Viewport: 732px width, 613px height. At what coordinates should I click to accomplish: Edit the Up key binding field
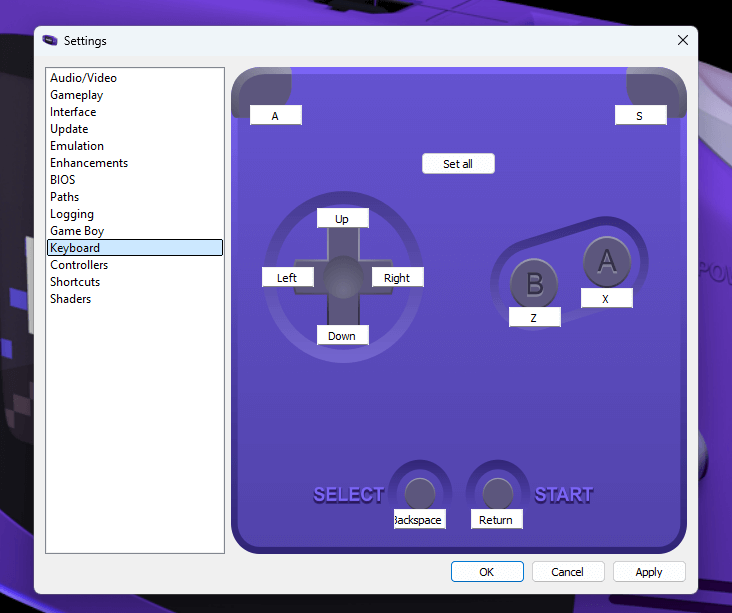click(x=342, y=219)
